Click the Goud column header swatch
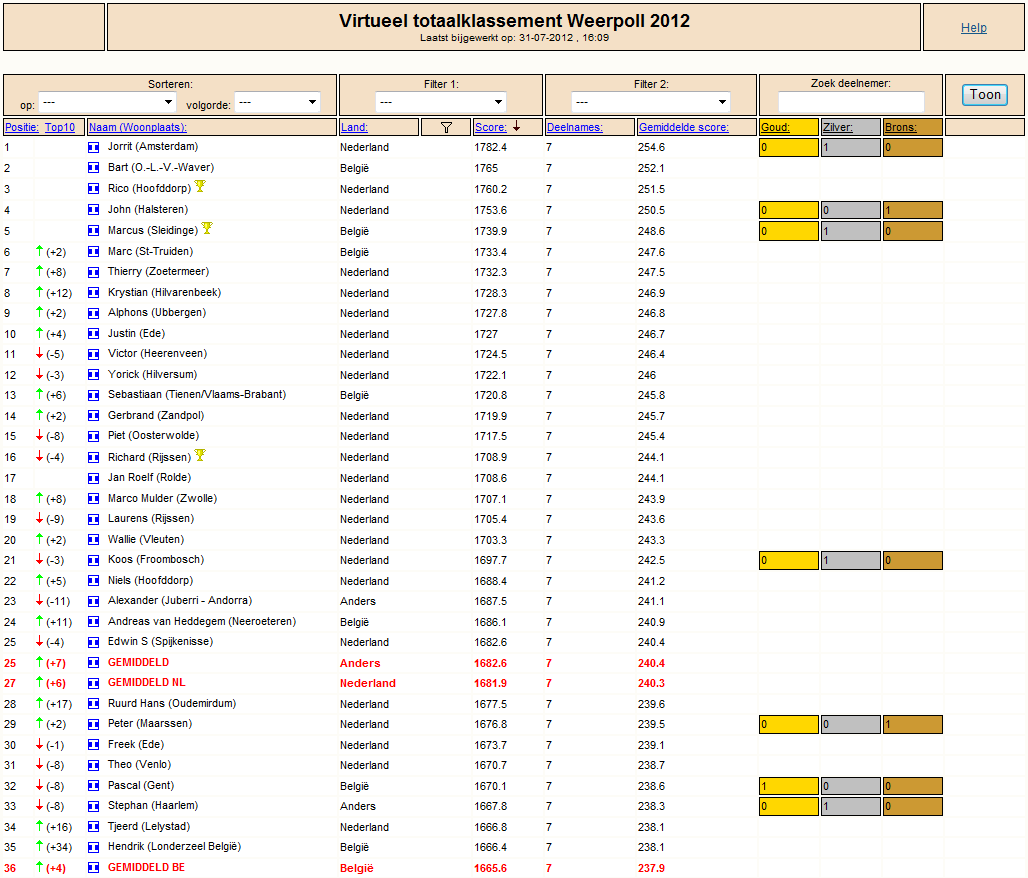The image size is (1028, 878). coord(789,127)
